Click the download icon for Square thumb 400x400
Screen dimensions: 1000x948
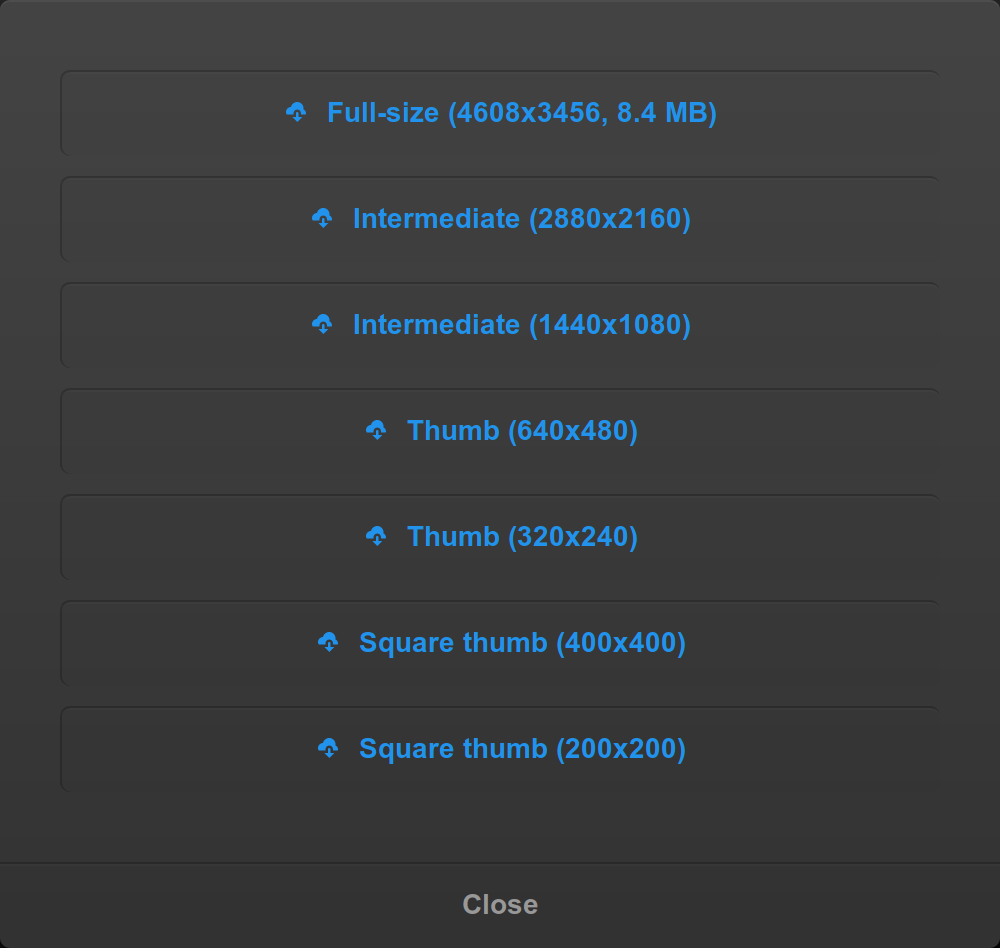329,643
